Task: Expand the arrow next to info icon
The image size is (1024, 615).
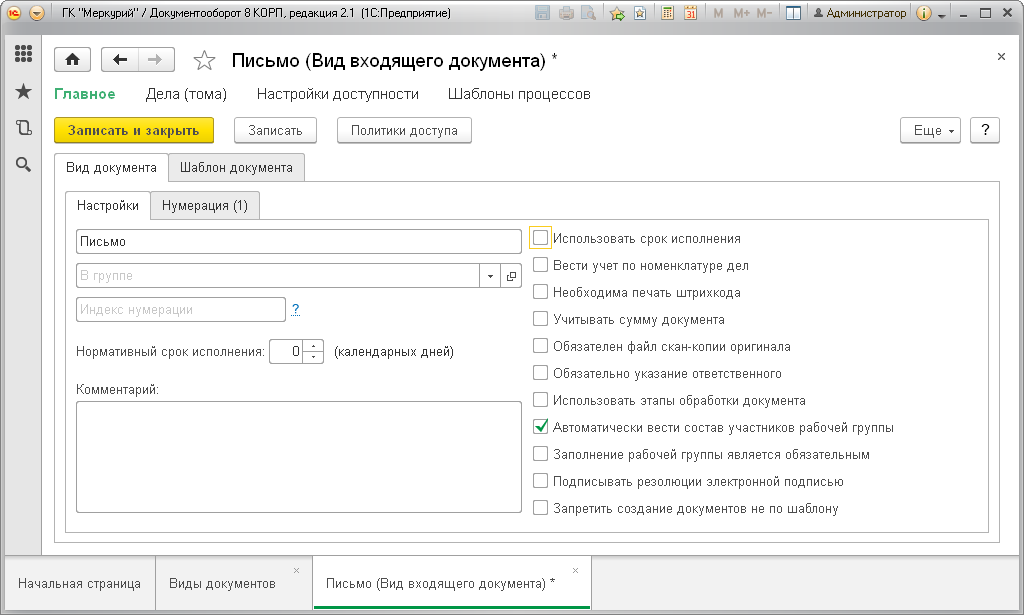Action: pyautogui.click(x=942, y=14)
